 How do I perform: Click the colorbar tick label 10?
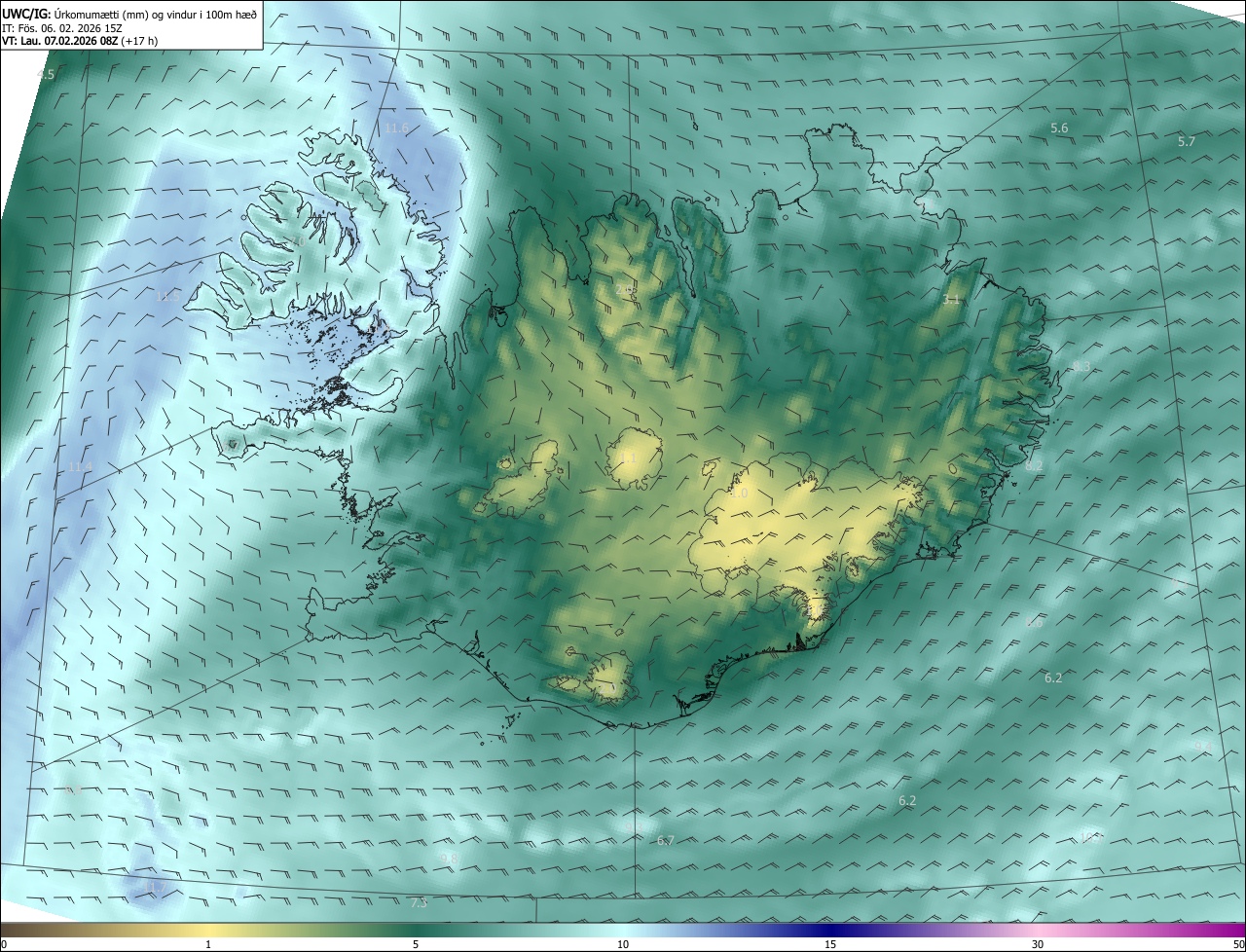point(623,944)
